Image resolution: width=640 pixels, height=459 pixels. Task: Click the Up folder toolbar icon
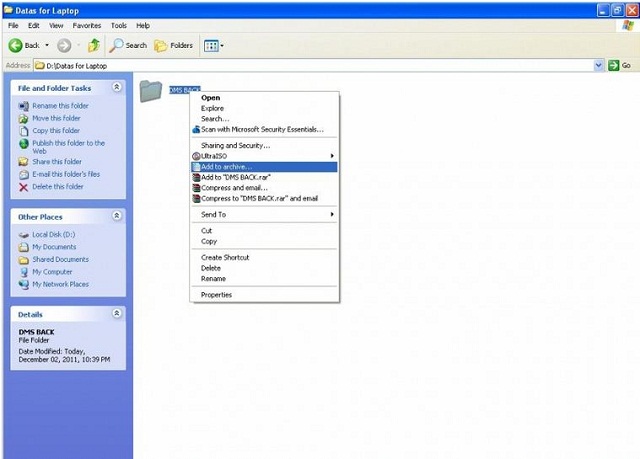tap(94, 45)
